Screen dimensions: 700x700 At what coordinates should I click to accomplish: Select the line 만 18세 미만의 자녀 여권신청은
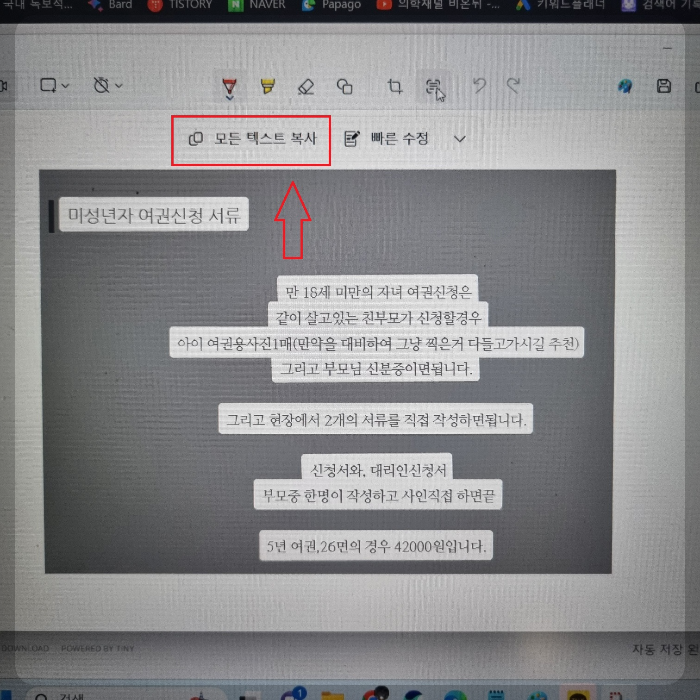tap(378, 292)
